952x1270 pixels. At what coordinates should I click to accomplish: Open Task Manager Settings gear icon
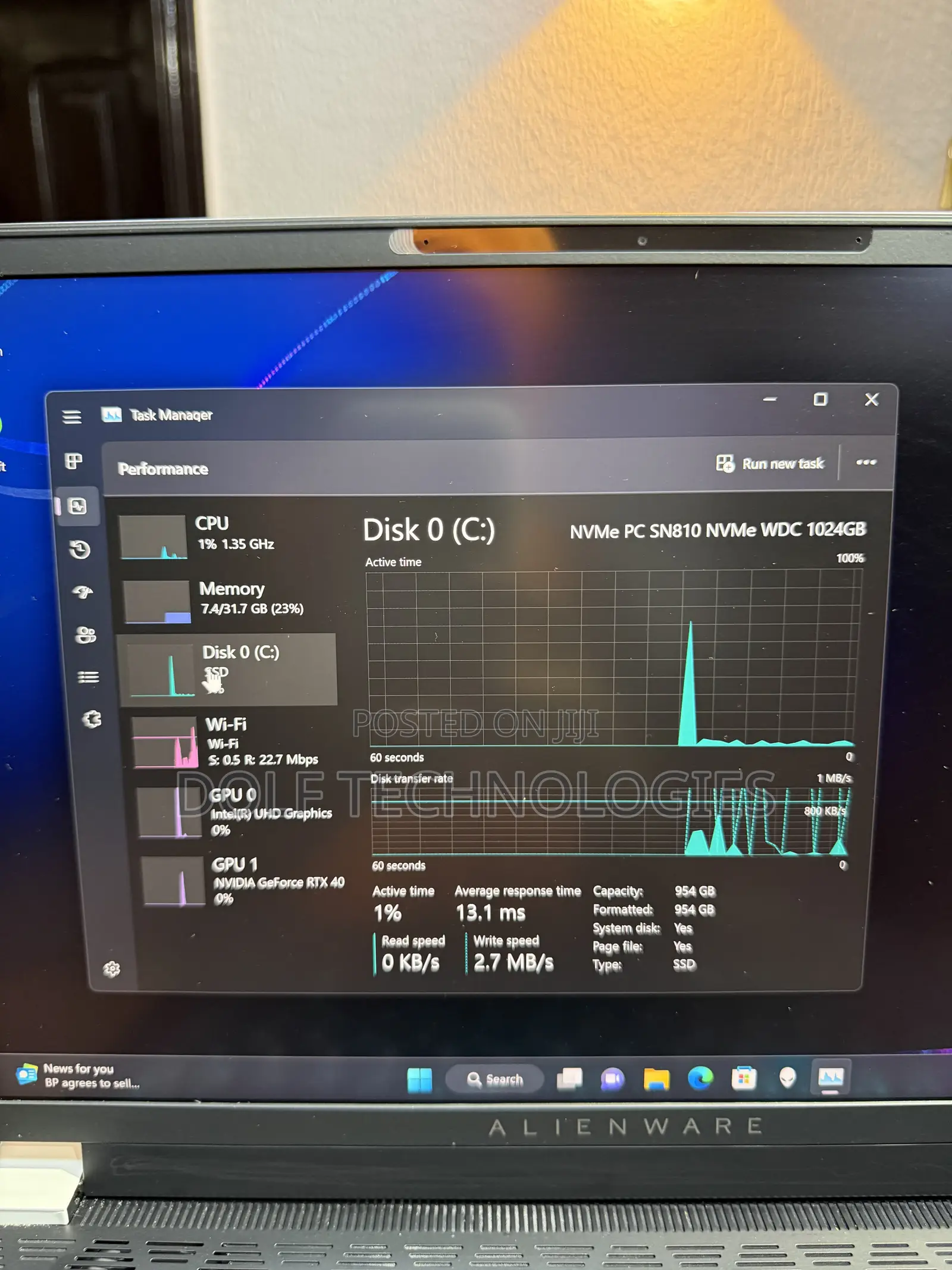pyautogui.click(x=112, y=969)
